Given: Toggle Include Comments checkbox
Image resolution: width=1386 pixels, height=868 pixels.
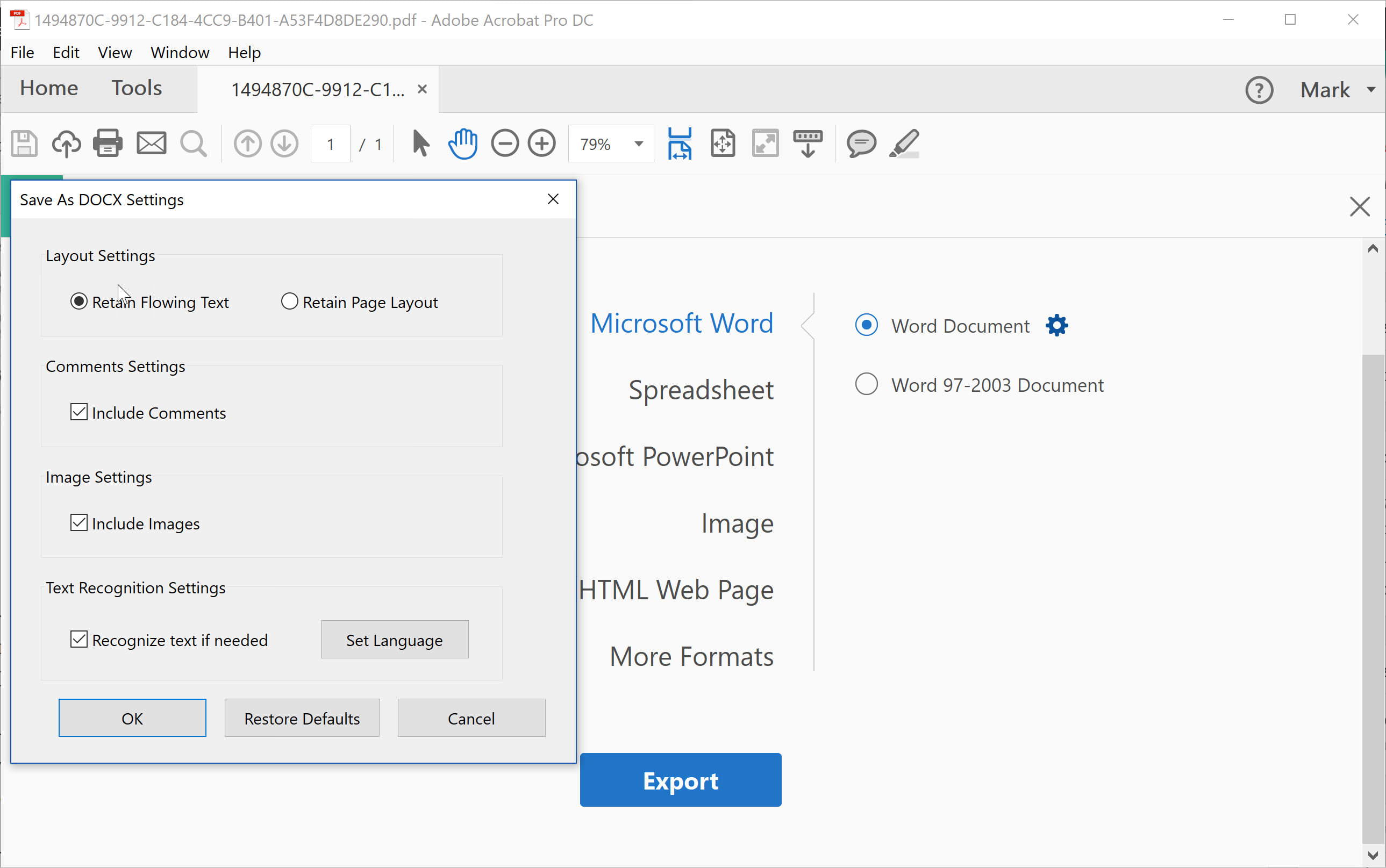Looking at the screenshot, I should pyautogui.click(x=78, y=412).
